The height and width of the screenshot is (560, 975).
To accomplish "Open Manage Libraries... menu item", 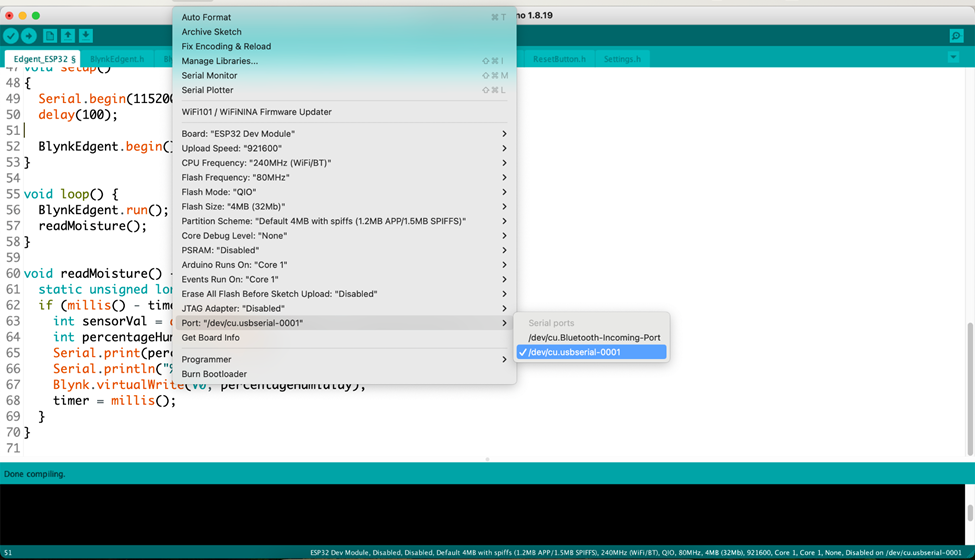I will tap(344, 61).
